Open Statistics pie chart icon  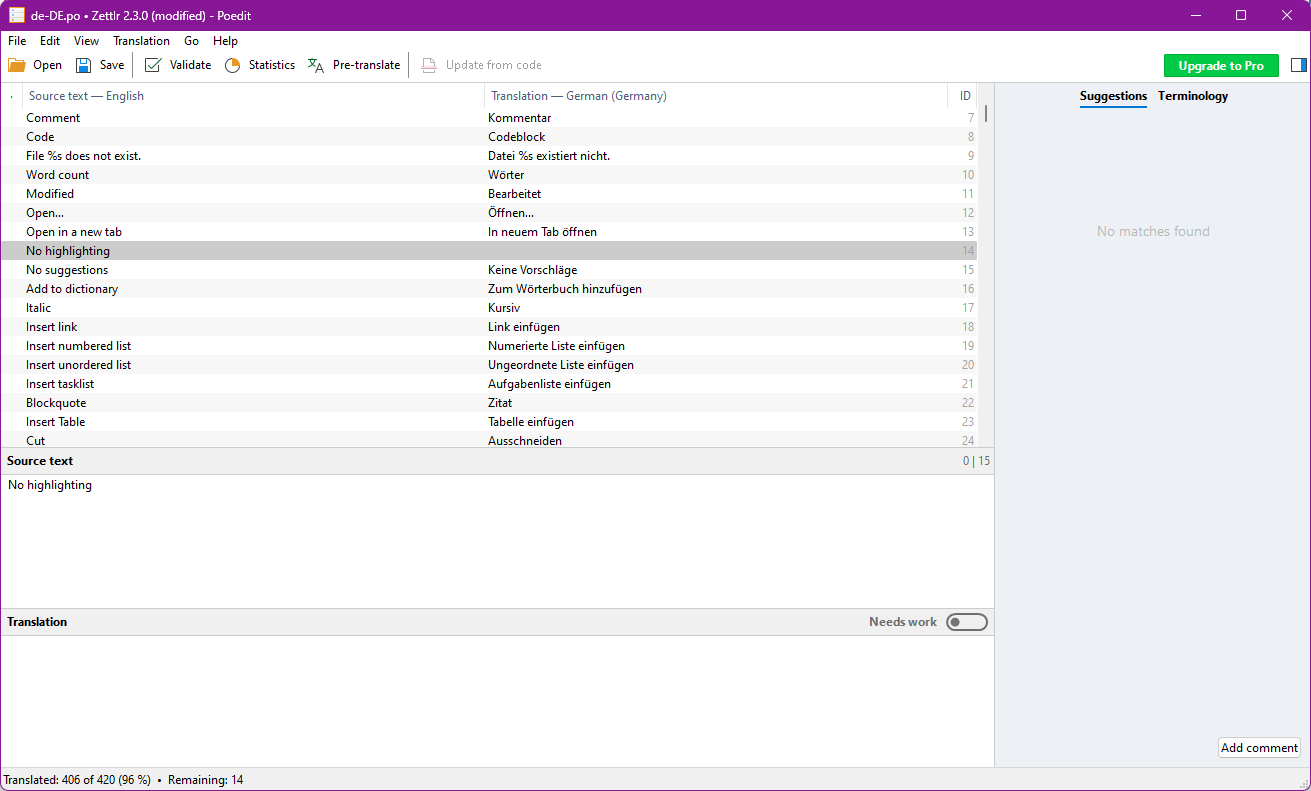[232, 65]
